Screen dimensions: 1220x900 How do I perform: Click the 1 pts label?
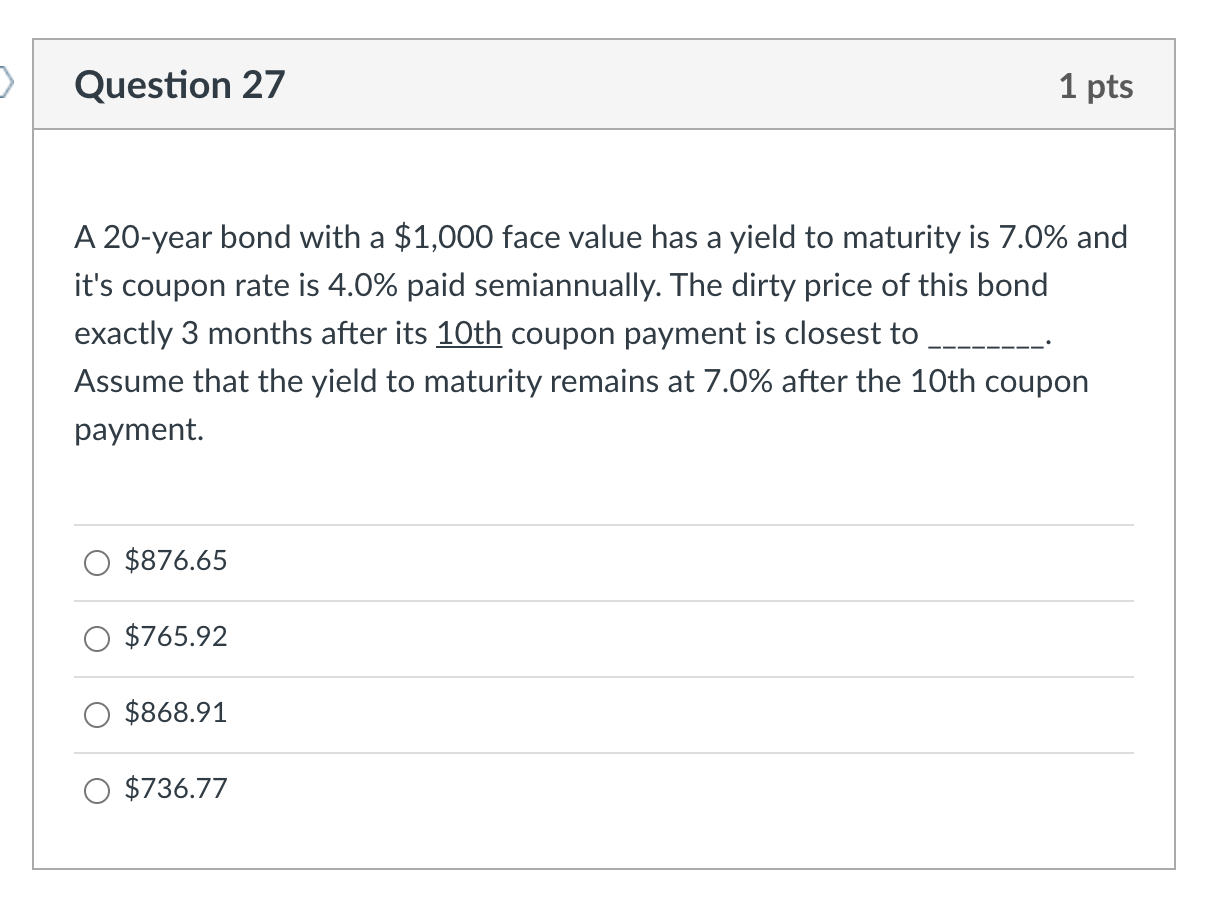1097,86
